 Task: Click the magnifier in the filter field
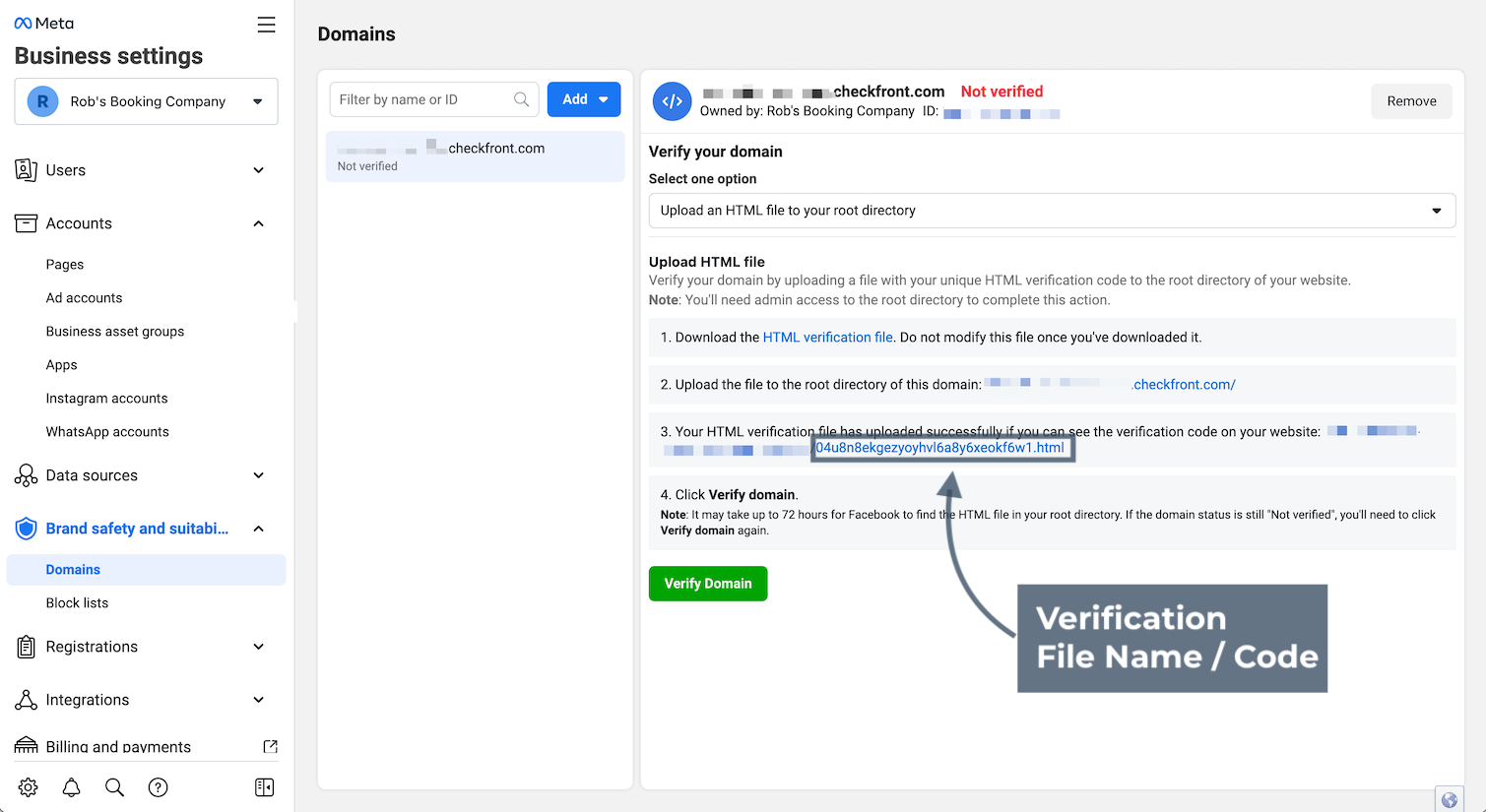(x=521, y=99)
